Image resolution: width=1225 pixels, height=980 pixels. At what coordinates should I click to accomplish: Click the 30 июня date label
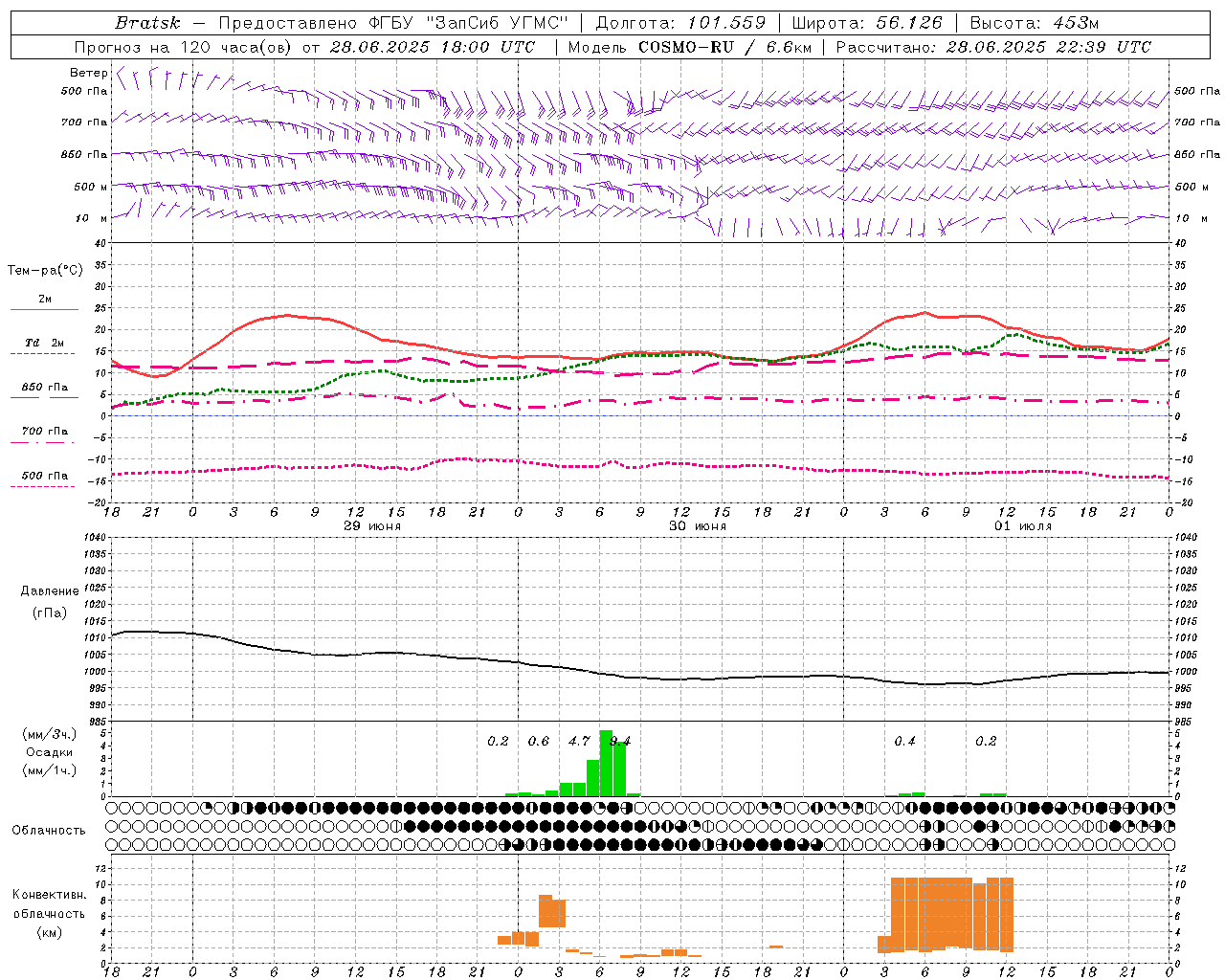(698, 526)
